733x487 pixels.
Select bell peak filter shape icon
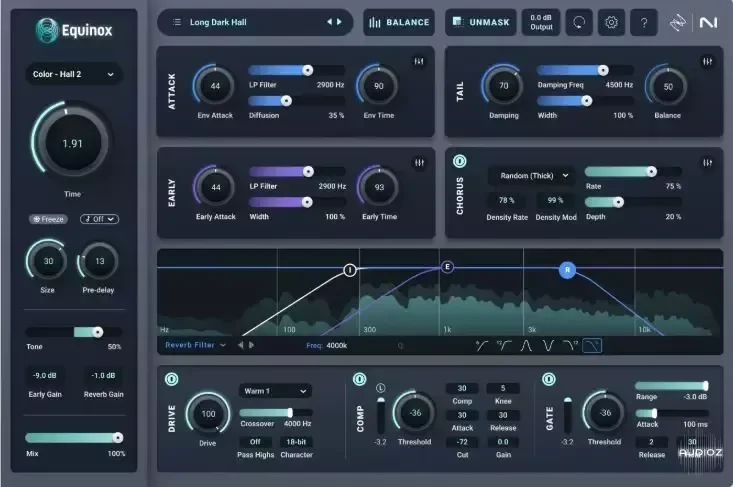tap(526, 346)
